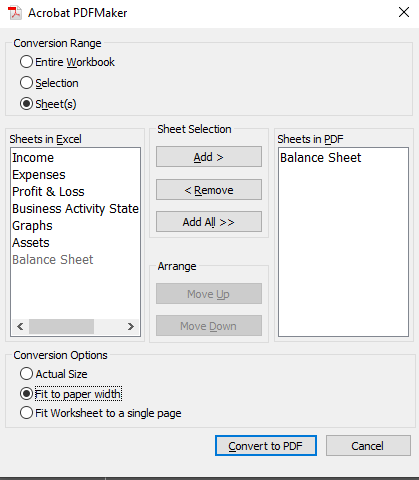Click right arrow of horizontal scrollbar
This screenshot has width=419, height=480.
tap(131, 326)
